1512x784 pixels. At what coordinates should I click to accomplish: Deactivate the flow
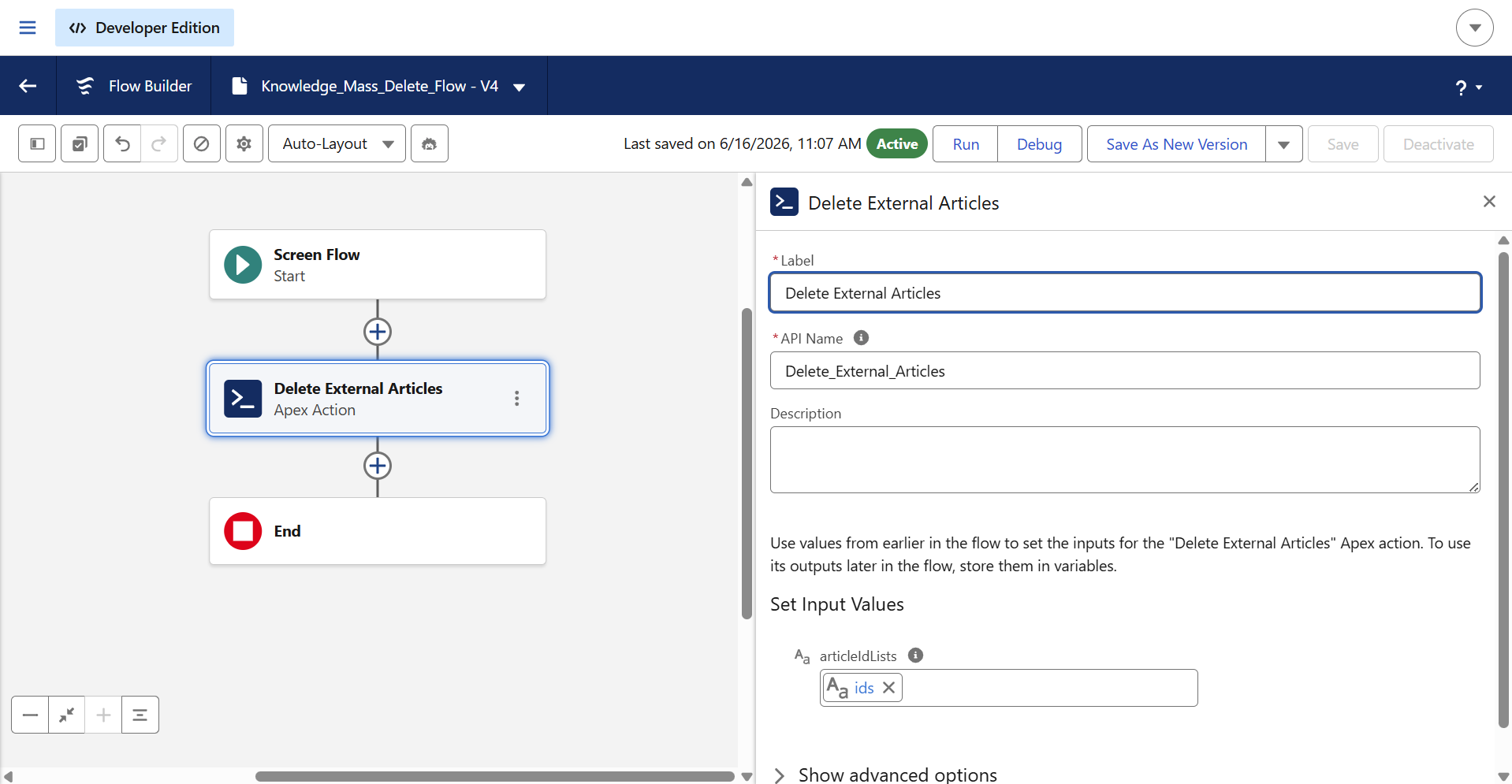1438,144
